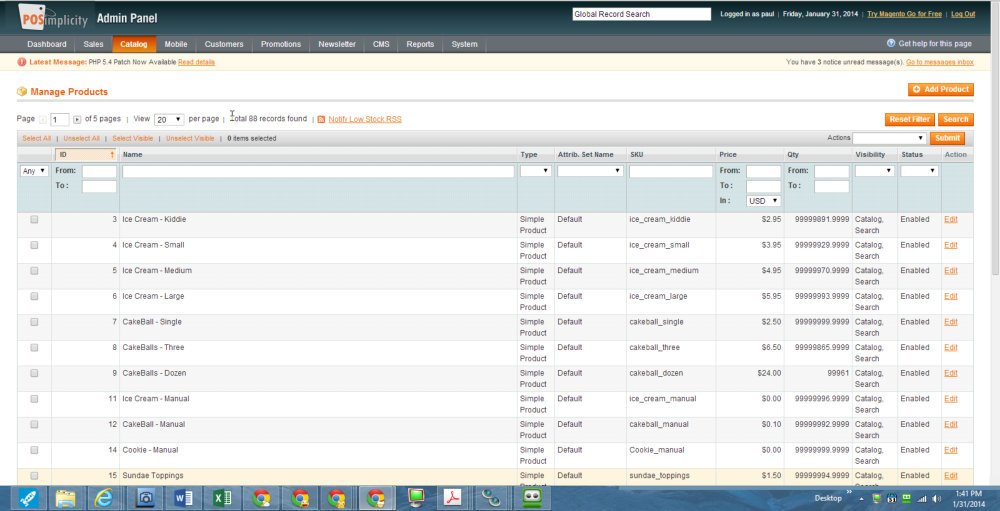Open Microsoft Word from the taskbar
1000x511 pixels.
[x=183, y=497]
